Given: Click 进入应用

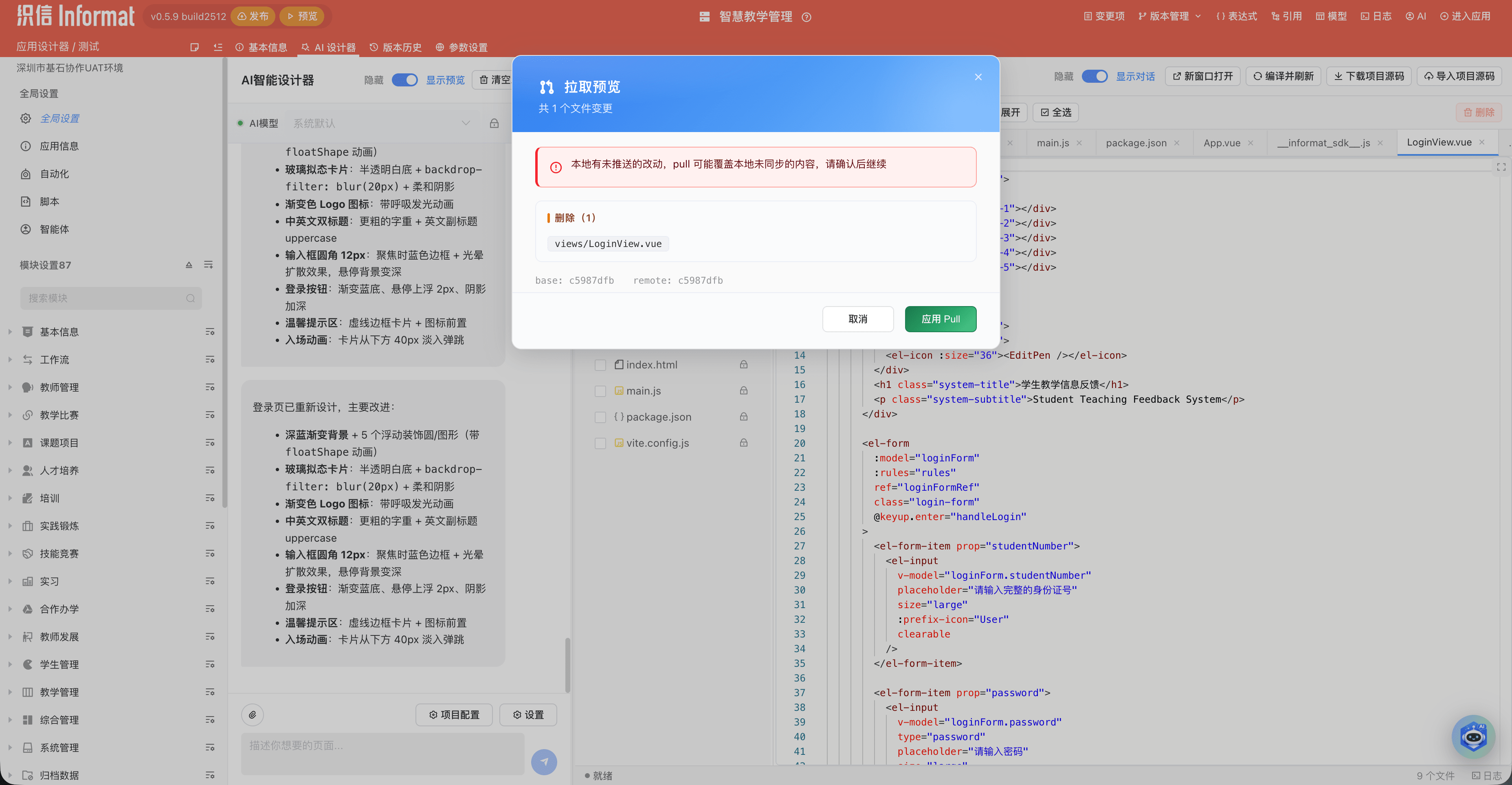Looking at the screenshot, I should pyautogui.click(x=1465, y=16).
